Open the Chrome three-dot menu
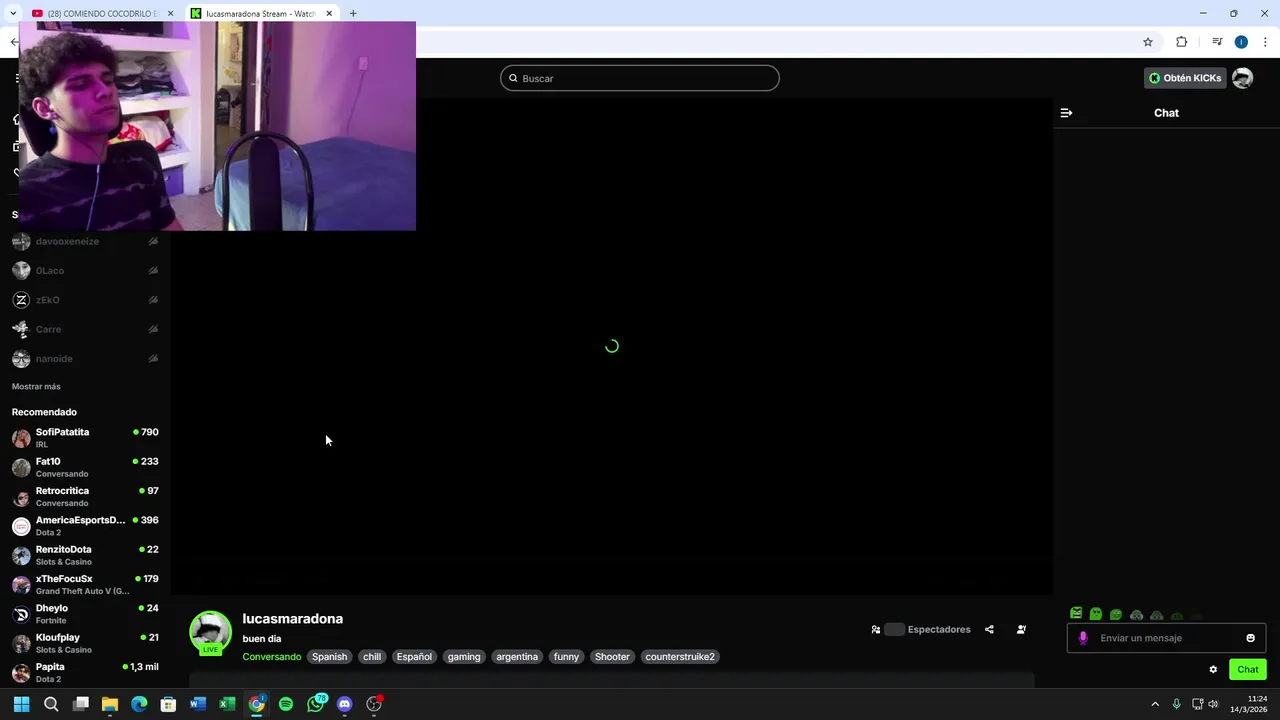This screenshot has width=1280, height=720. [x=1265, y=42]
